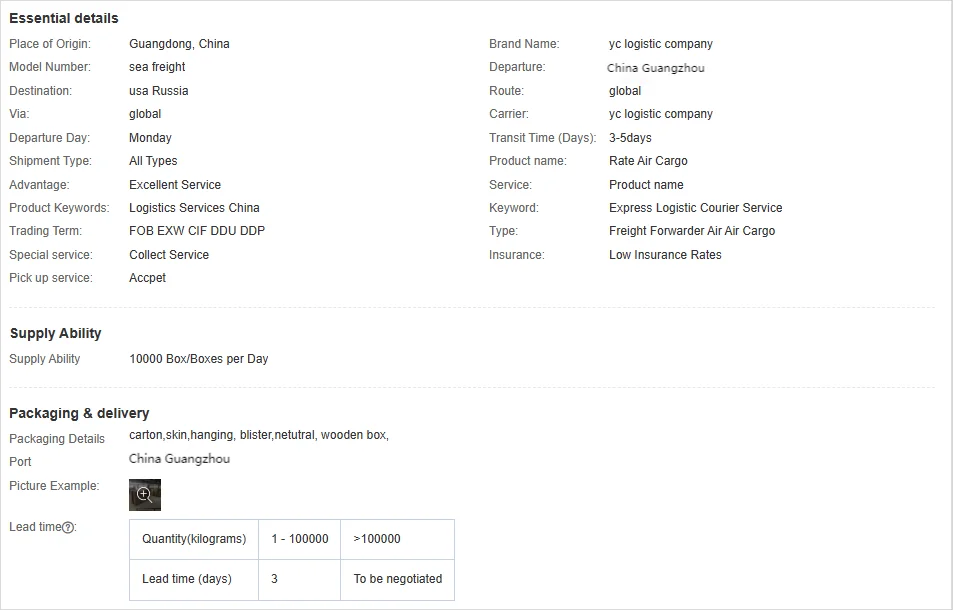Select the Supply Ability section heading
953x610 pixels.
(56, 333)
